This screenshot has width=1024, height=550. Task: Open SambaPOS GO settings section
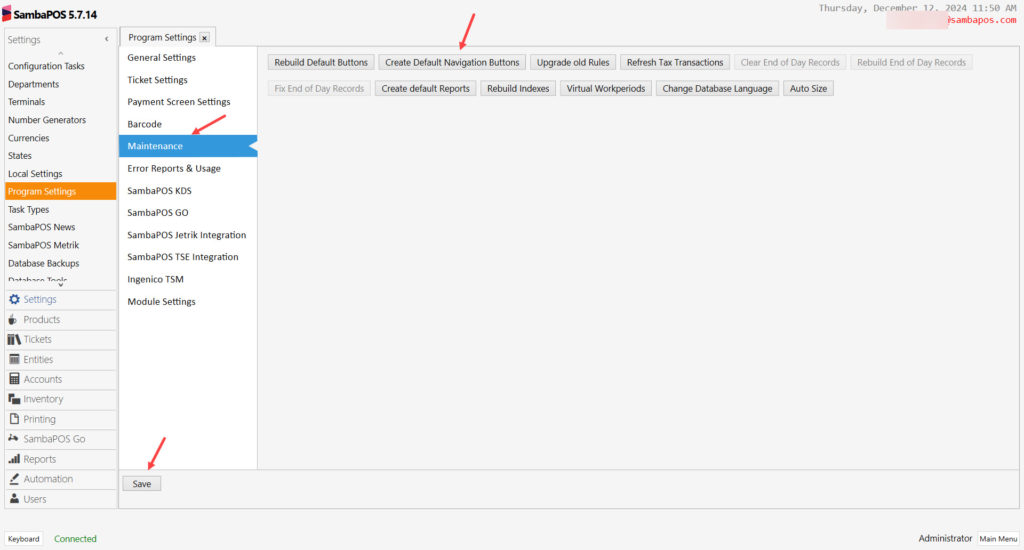click(x=188, y=213)
